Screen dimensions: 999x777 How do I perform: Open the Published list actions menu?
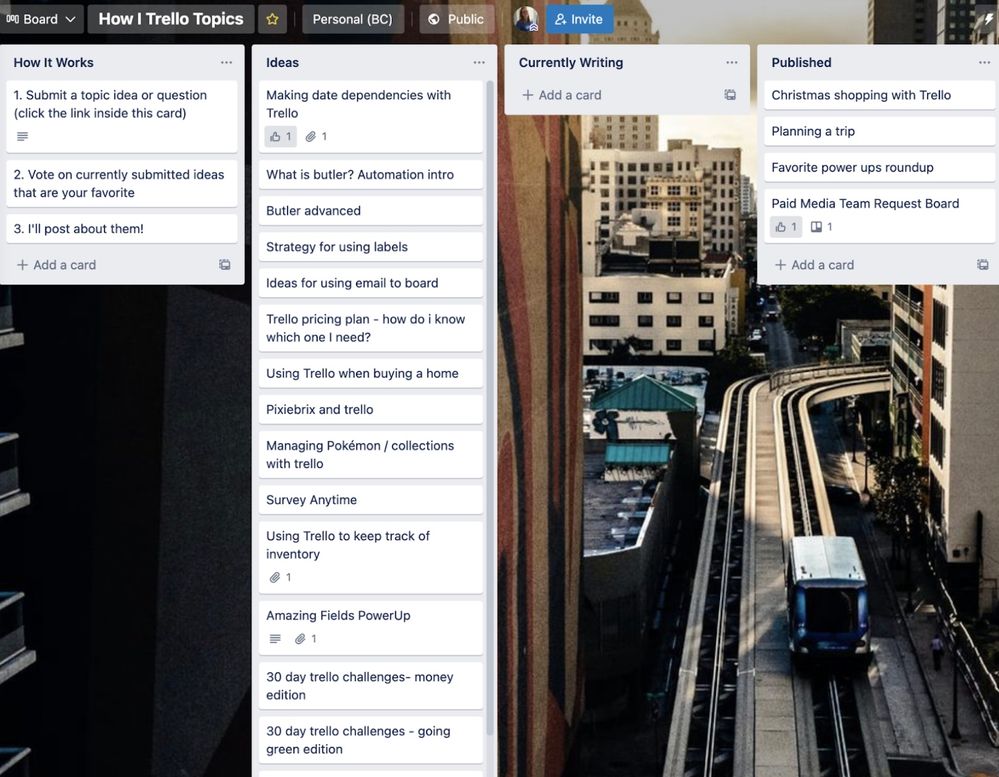985,61
